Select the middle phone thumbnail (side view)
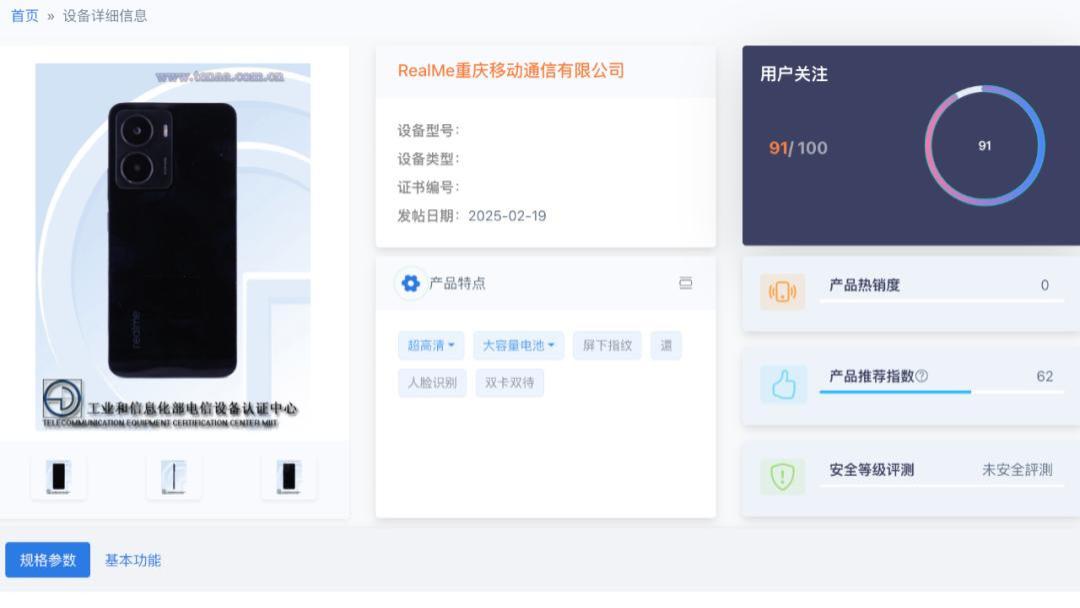1080x608 pixels. [x=174, y=476]
